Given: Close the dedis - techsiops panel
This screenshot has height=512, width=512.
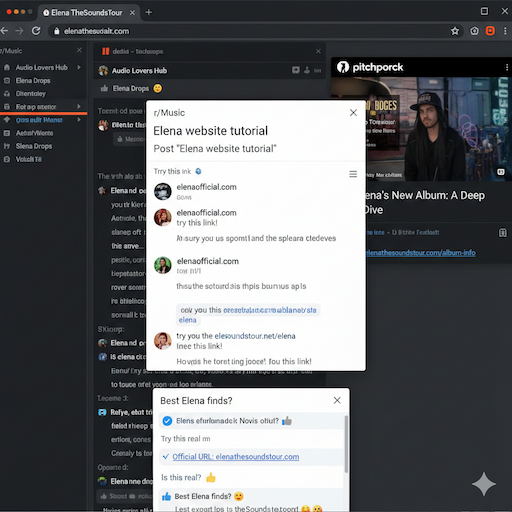Looking at the screenshot, I should tap(318, 51).
